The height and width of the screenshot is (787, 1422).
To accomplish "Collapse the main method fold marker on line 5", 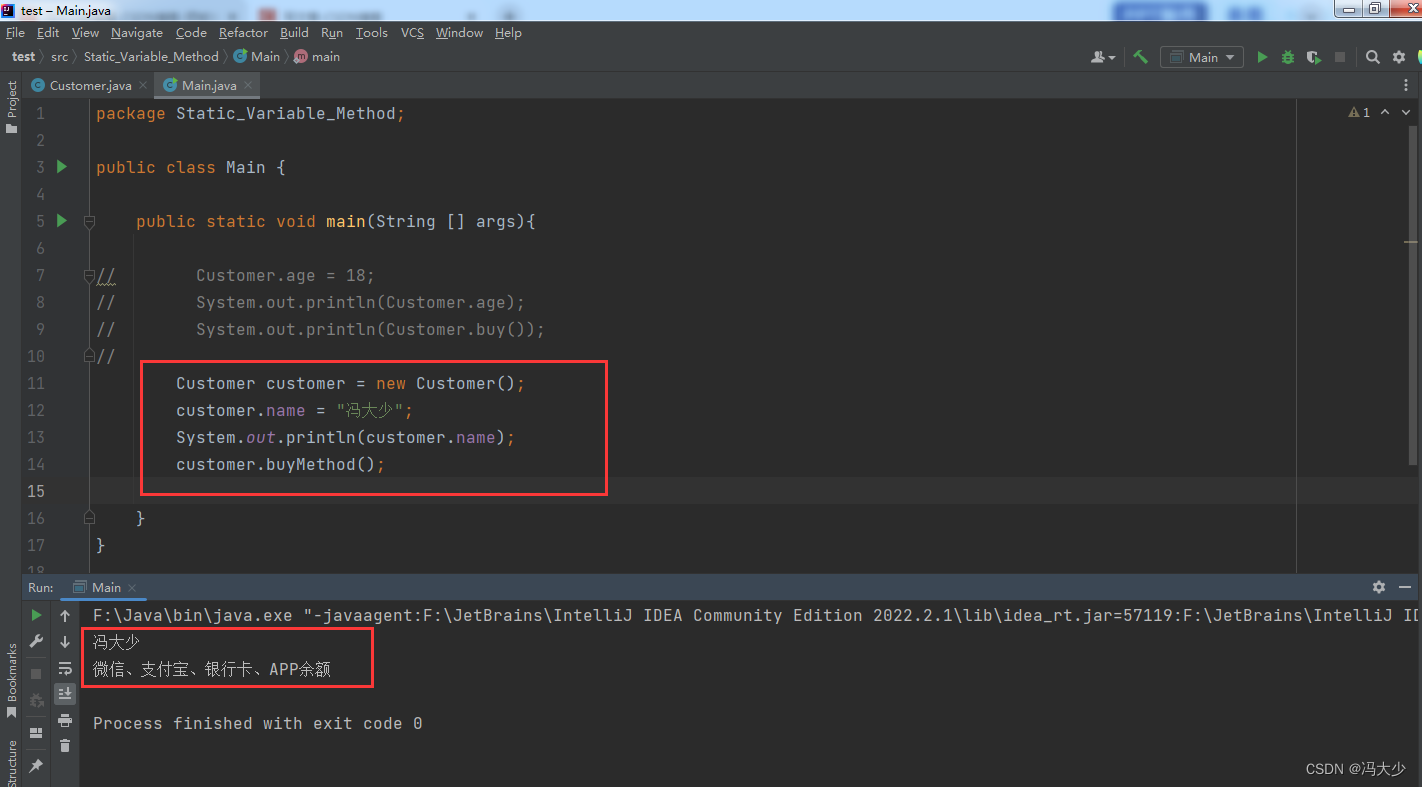I will (x=89, y=221).
